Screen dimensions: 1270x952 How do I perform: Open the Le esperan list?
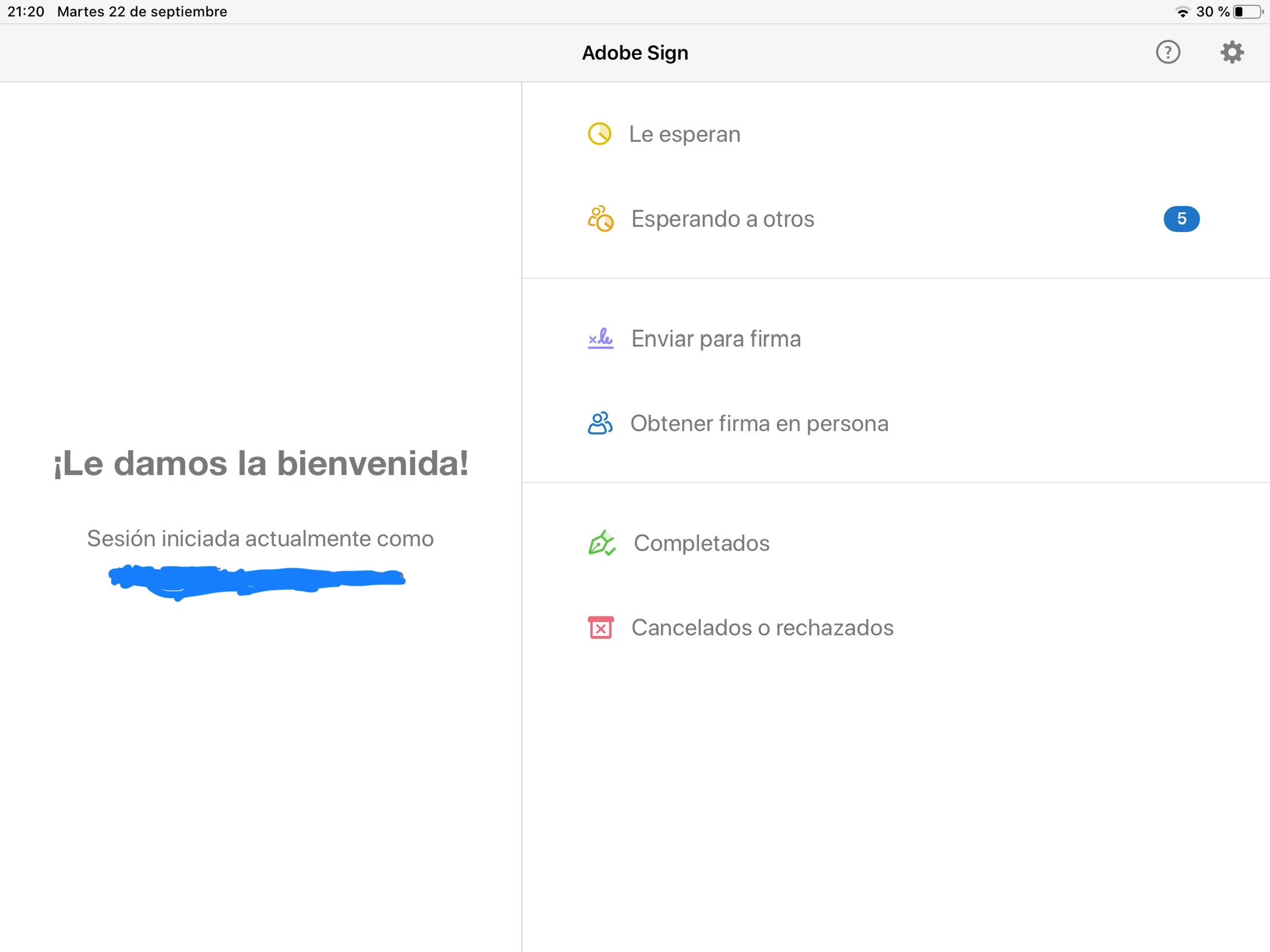(685, 134)
